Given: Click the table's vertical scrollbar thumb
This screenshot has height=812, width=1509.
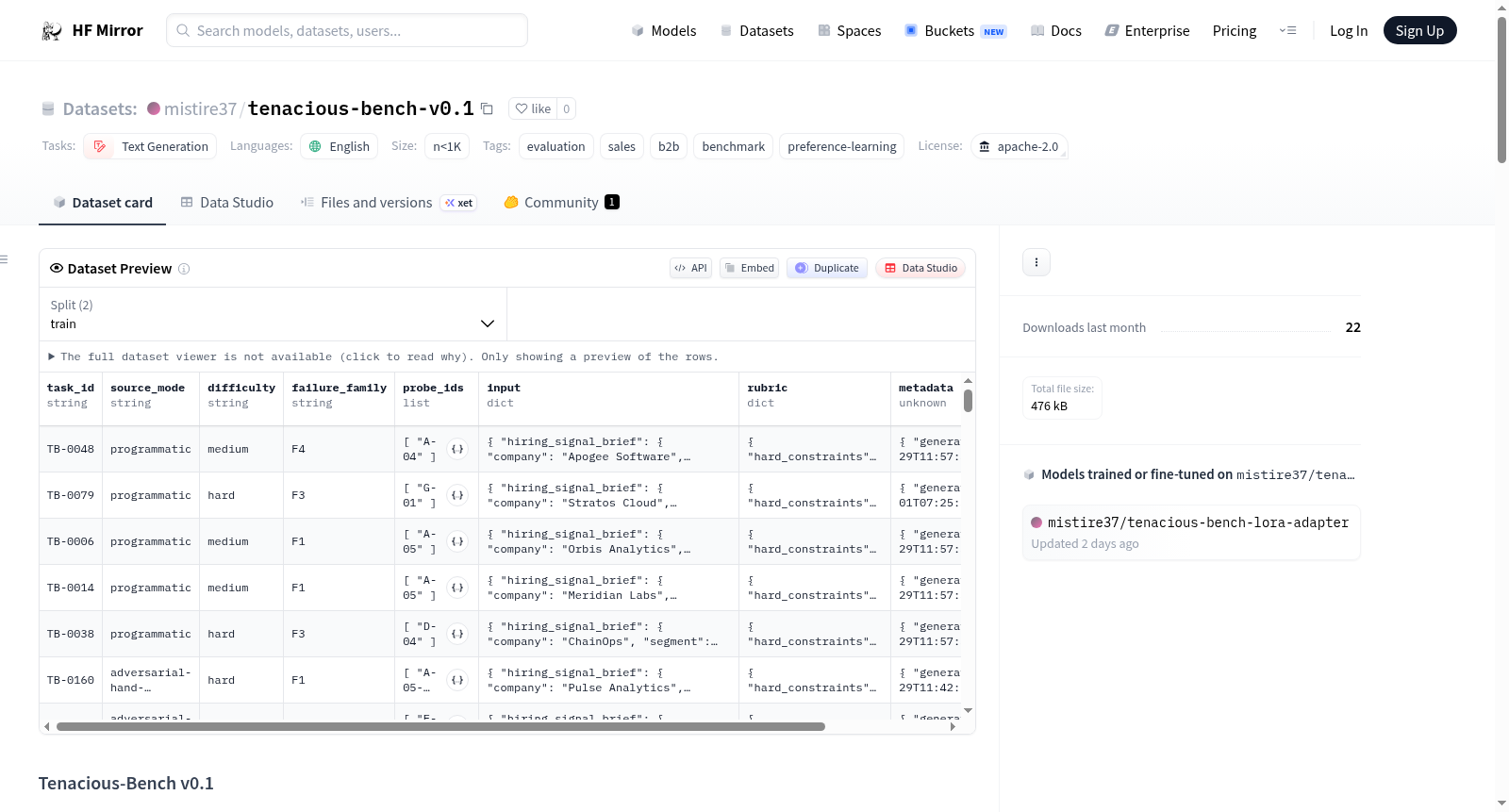Looking at the screenshot, I should 968,401.
